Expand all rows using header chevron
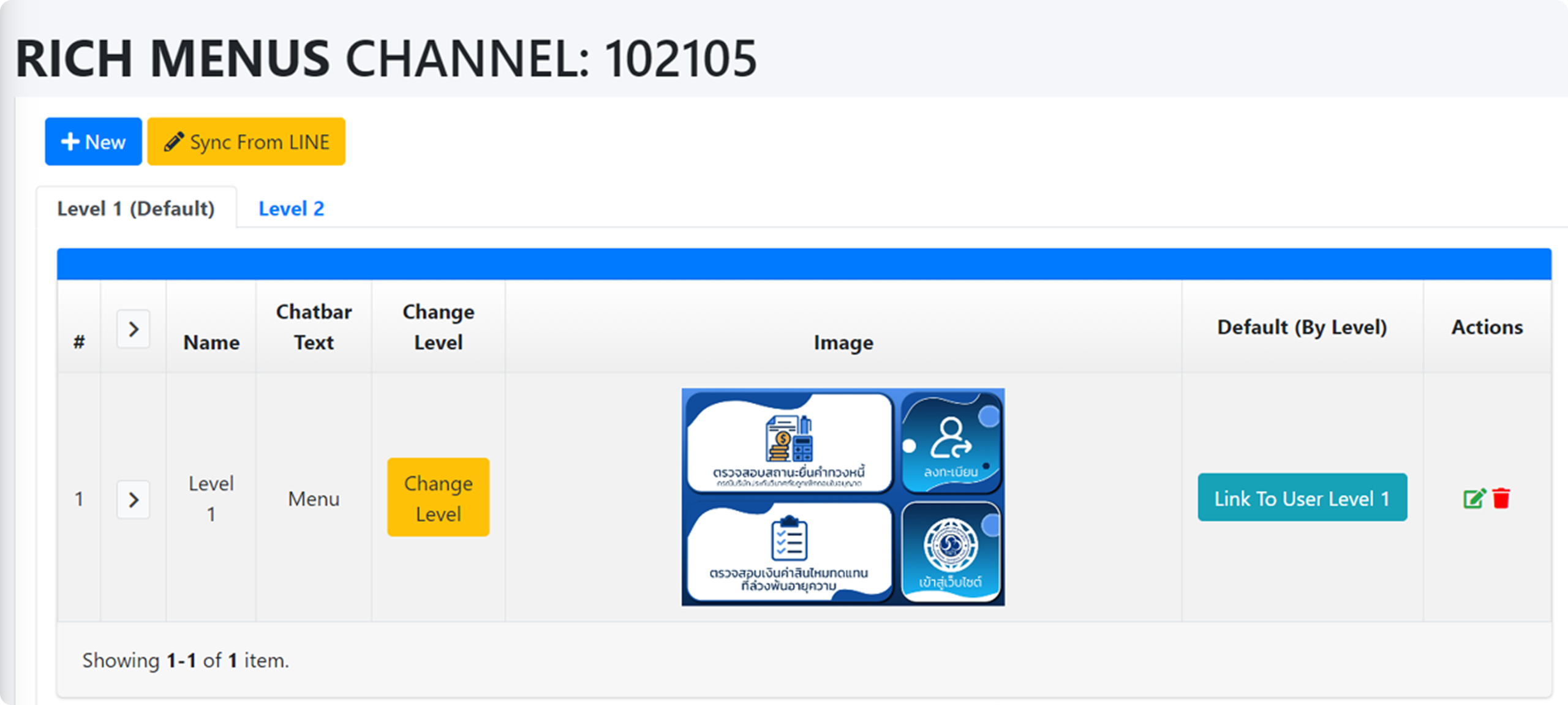1568x705 pixels. tap(134, 330)
